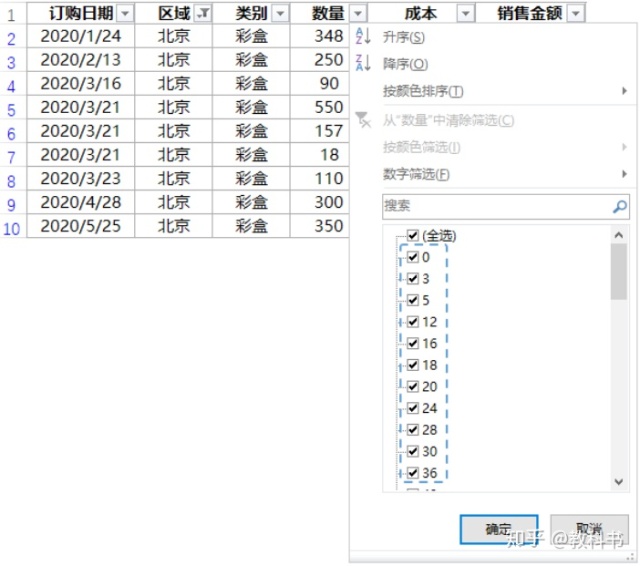Click date cell 2020/1/24
The image size is (640, 566).
coord(80,36)
